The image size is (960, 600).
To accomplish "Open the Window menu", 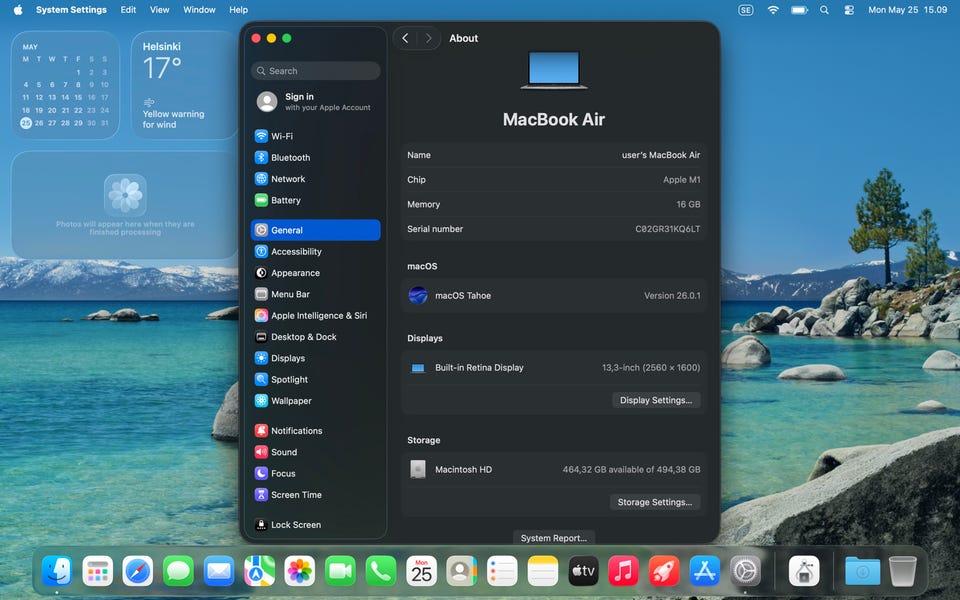I will coord(199,10).
